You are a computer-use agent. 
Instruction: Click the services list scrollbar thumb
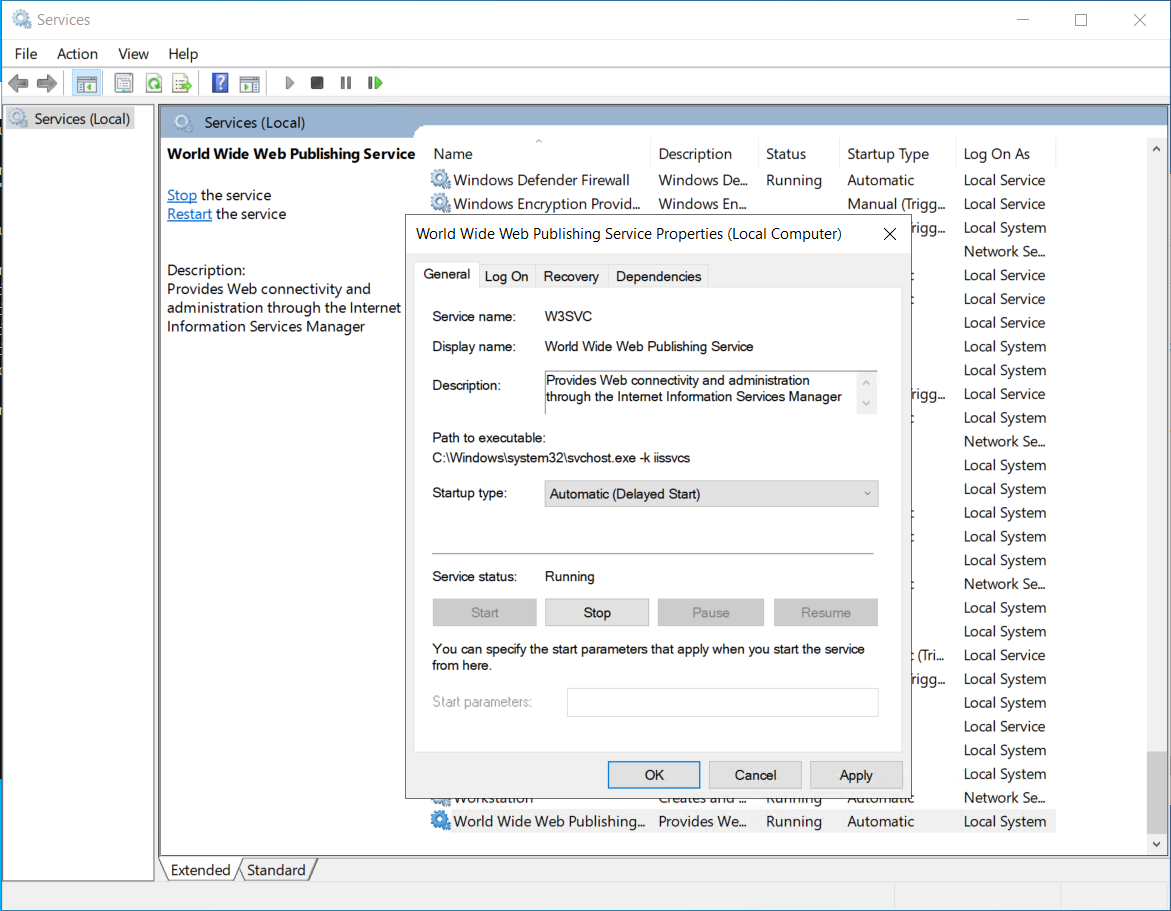(1156, 792)
